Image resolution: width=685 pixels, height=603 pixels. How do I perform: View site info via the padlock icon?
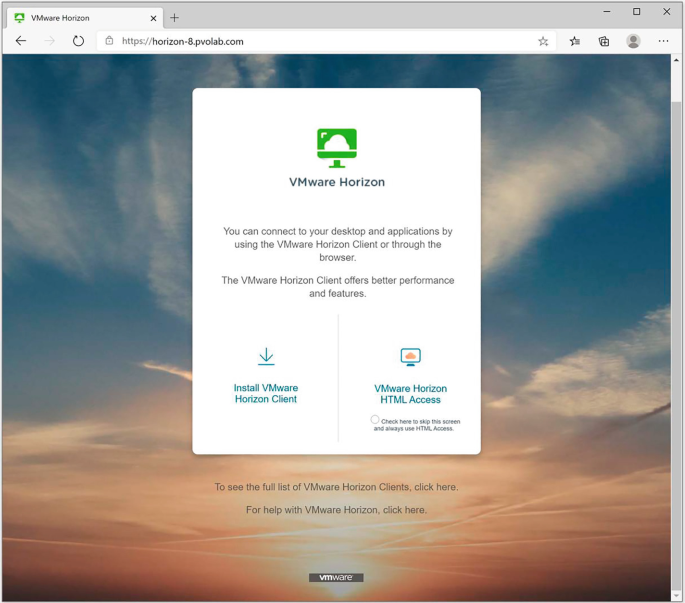point(110,41)
